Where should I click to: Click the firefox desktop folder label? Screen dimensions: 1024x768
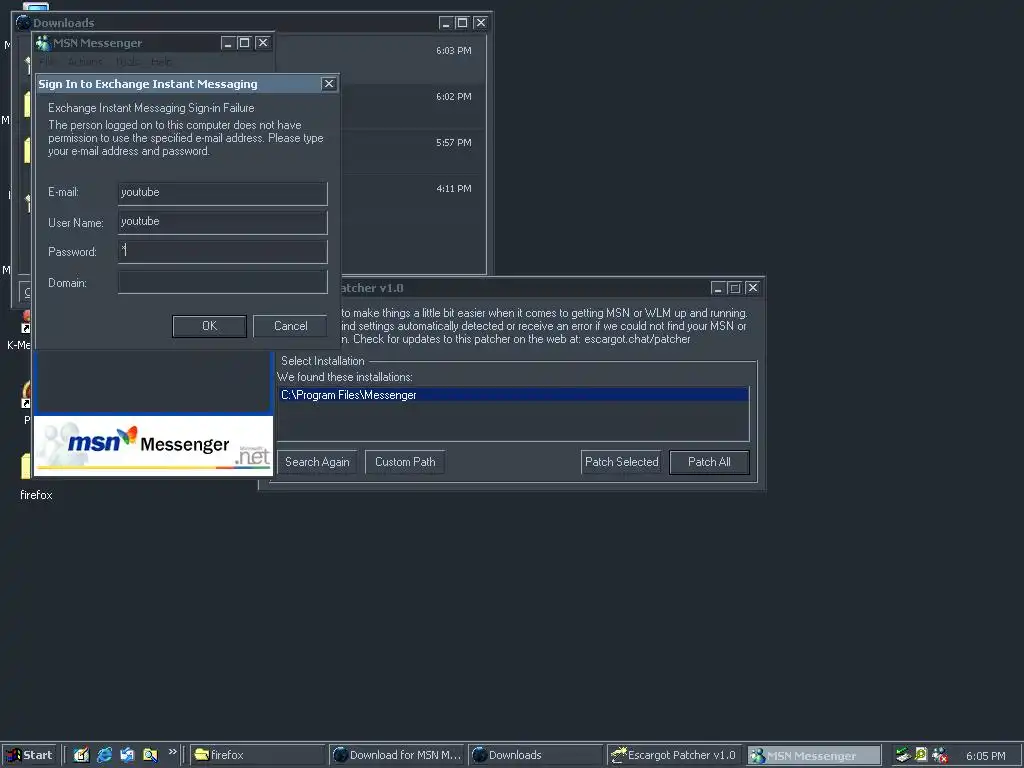coord(36,495)
